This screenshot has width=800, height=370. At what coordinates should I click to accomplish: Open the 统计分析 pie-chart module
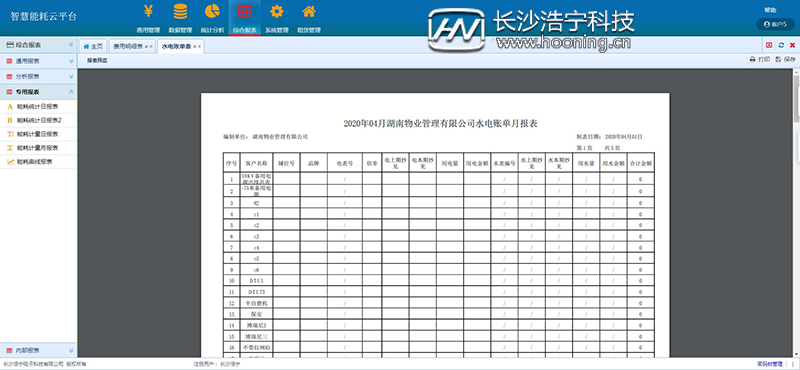click(x=212, y=18)
